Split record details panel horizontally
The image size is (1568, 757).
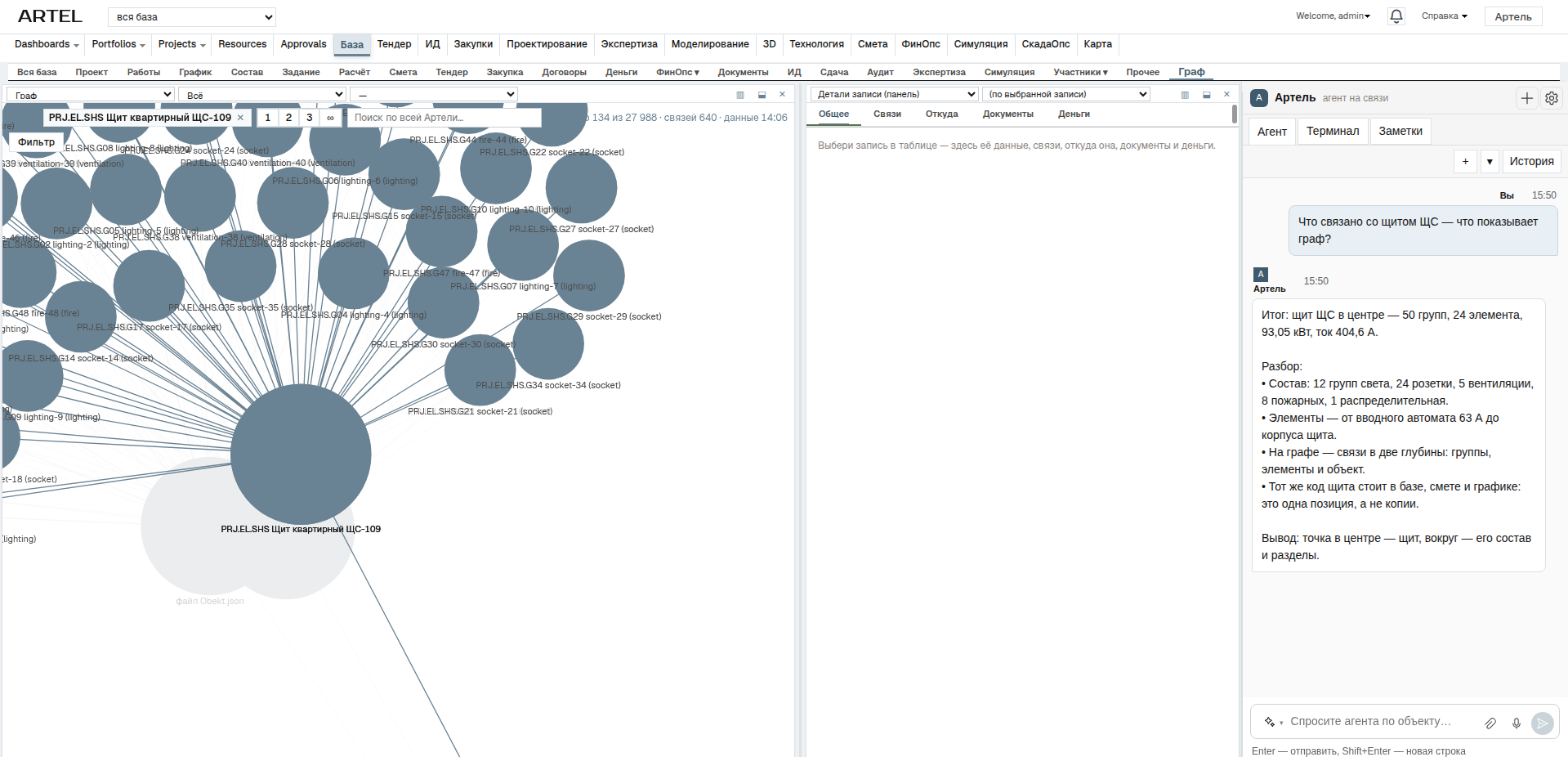pyautogui.click(x=1206, y=95)
